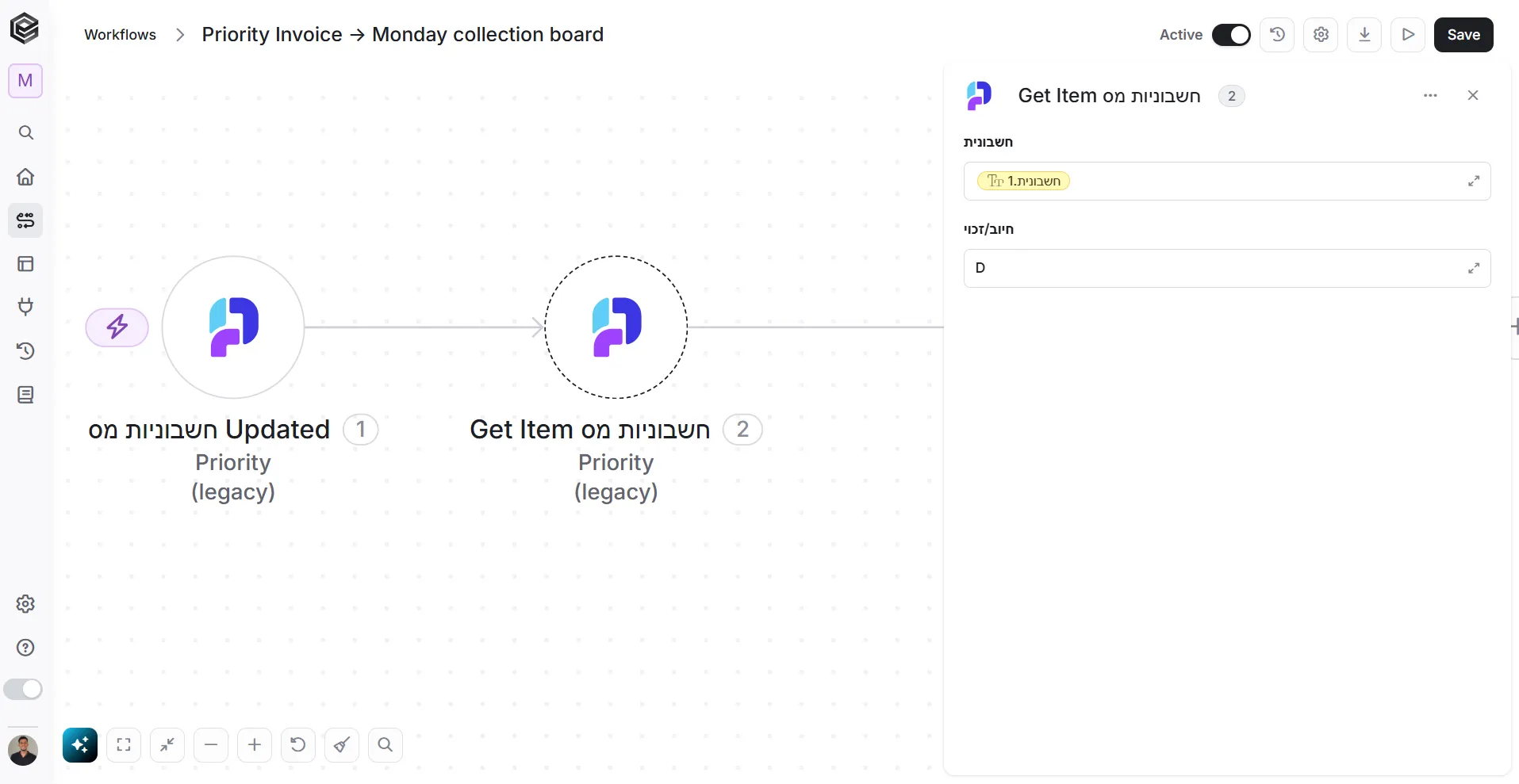Go back to Workflows breadcrumb
1519x784 pixels.
click(121, 35)
